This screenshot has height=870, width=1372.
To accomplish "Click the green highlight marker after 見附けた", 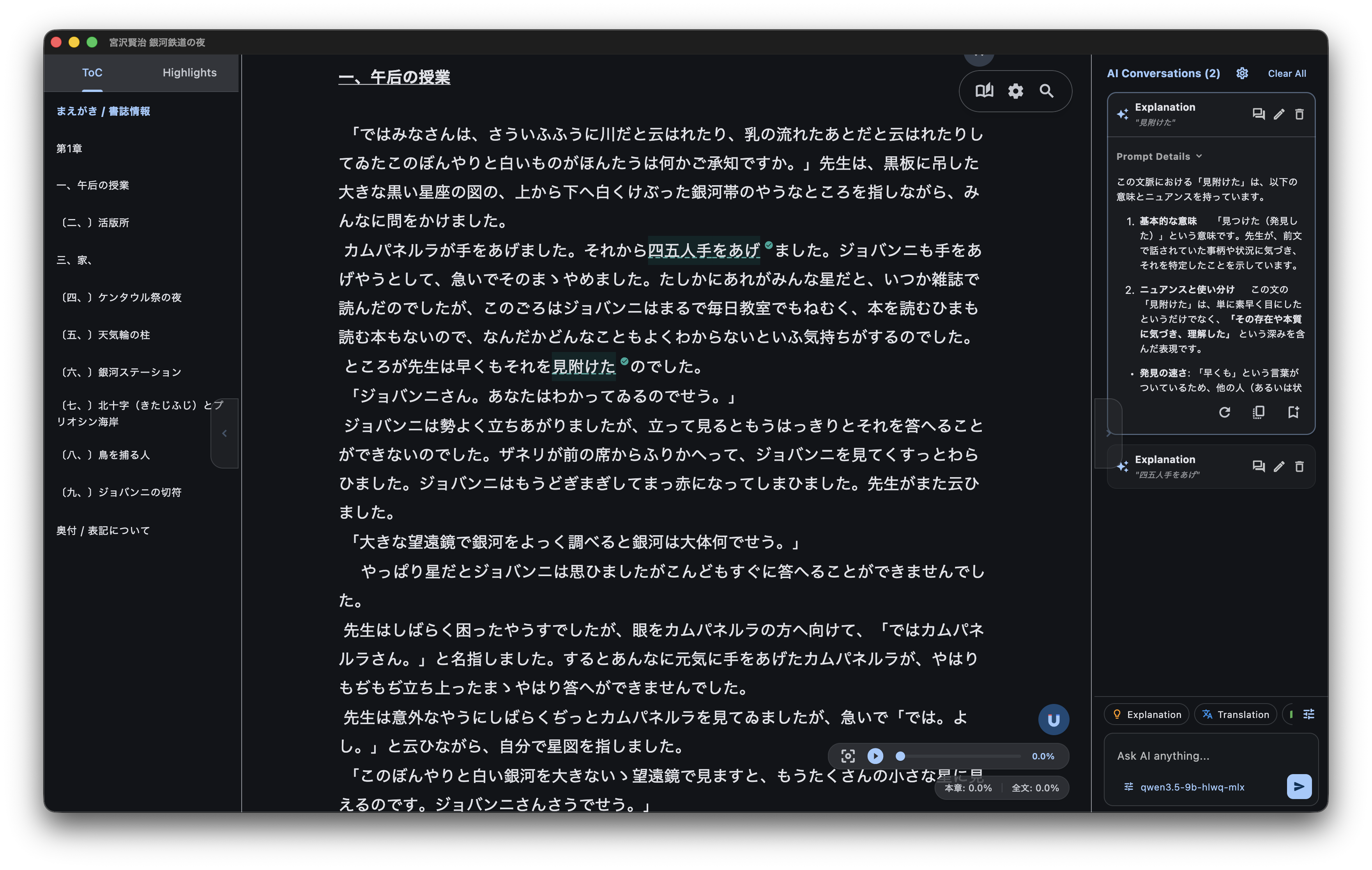I will [x=624, y=361].
